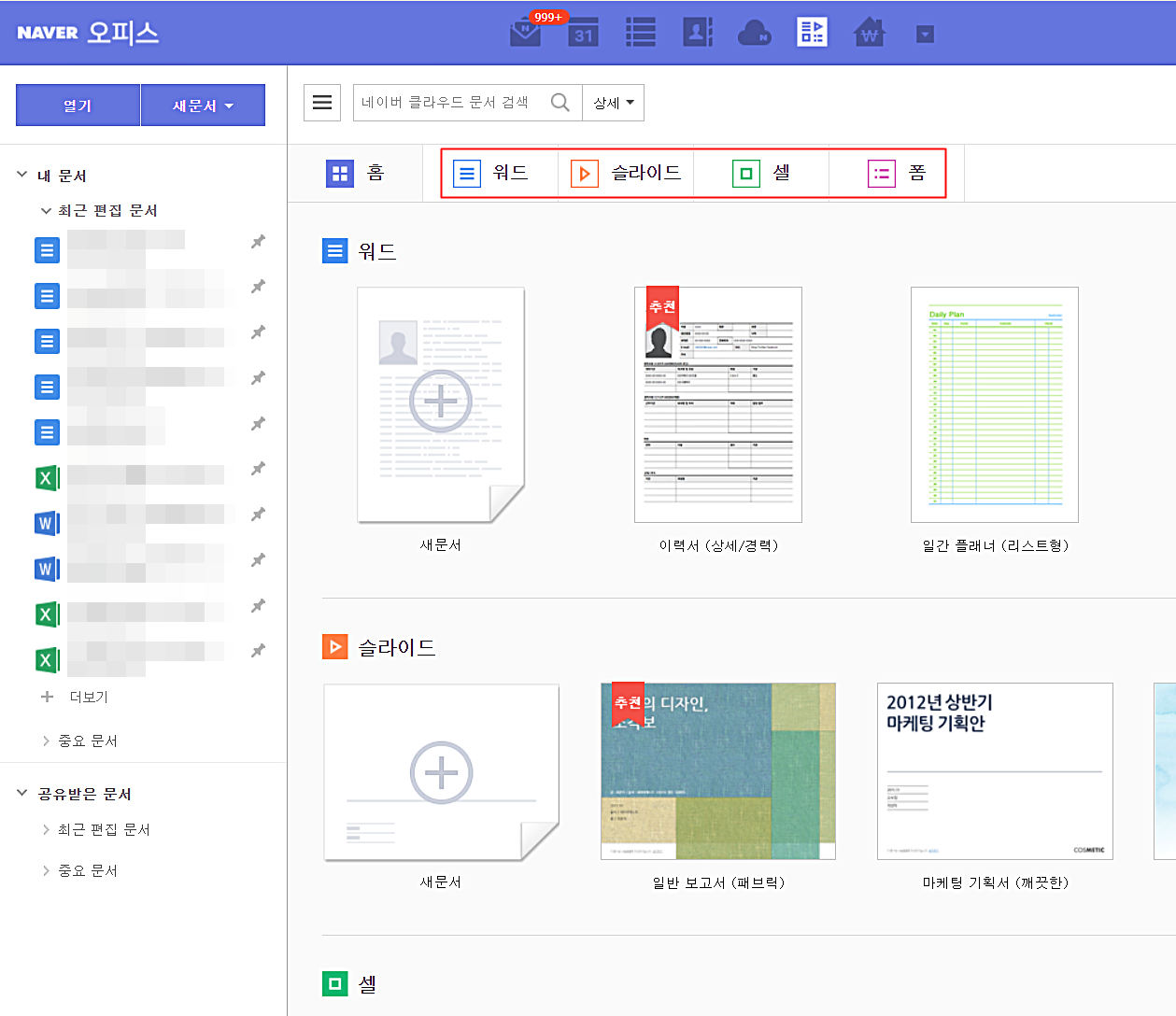Image resolution: width=1176 pixels, height=1016 pixels.
Task: Create a 새문서 in the 슬라이드 section
Action: [441, 771]
